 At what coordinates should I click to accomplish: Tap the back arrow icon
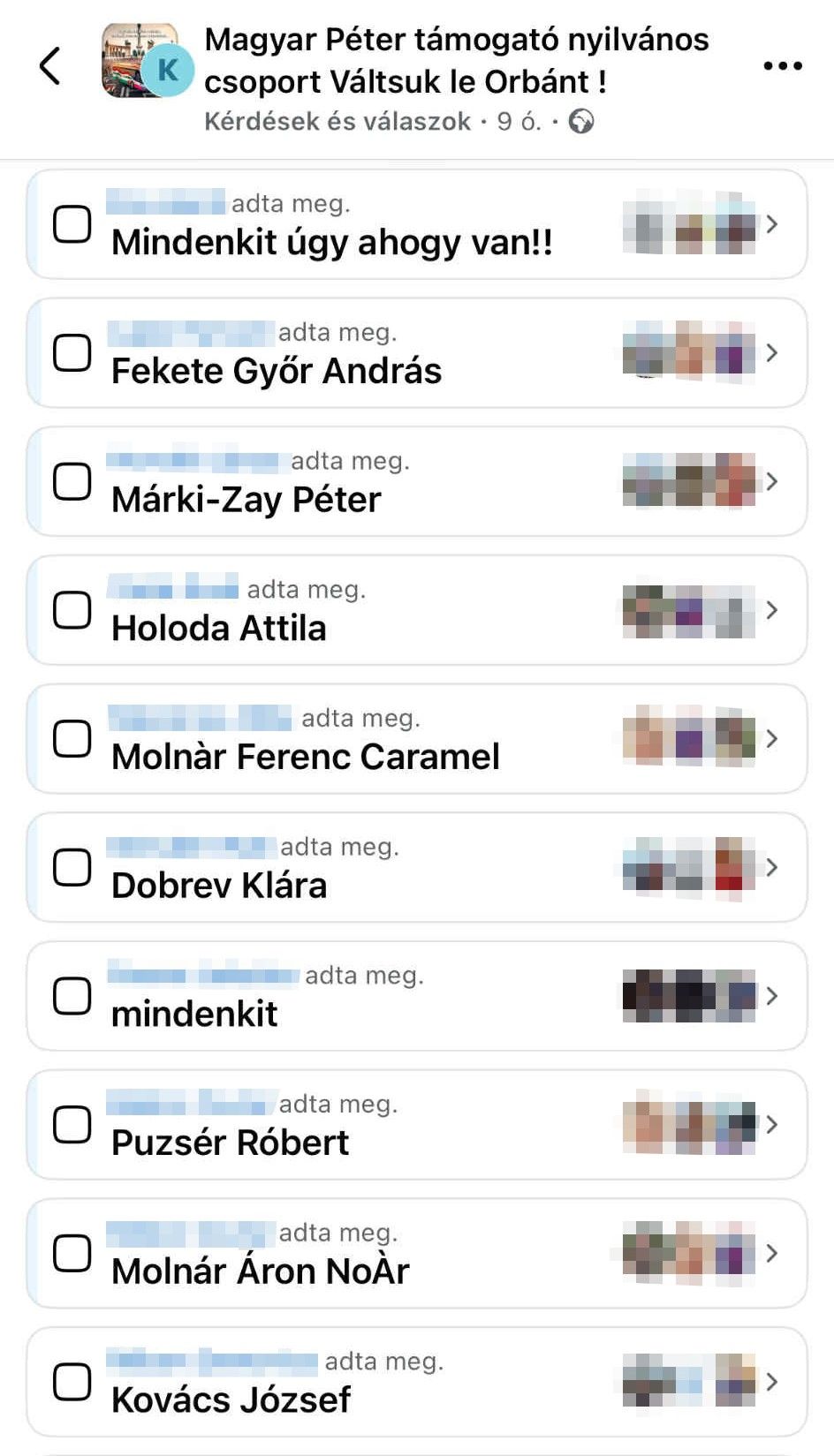pyautogui.click(x=50, y=65)
